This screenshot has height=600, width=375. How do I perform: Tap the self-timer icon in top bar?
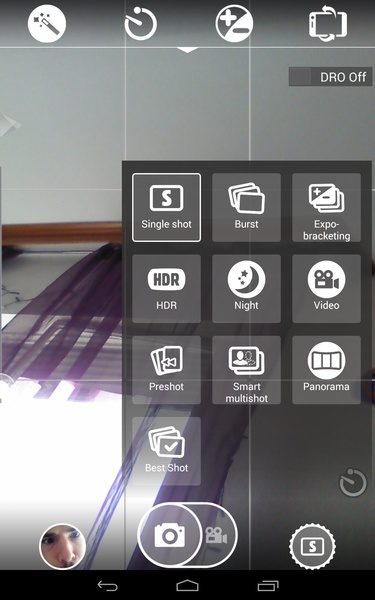[x=141, y=23]
